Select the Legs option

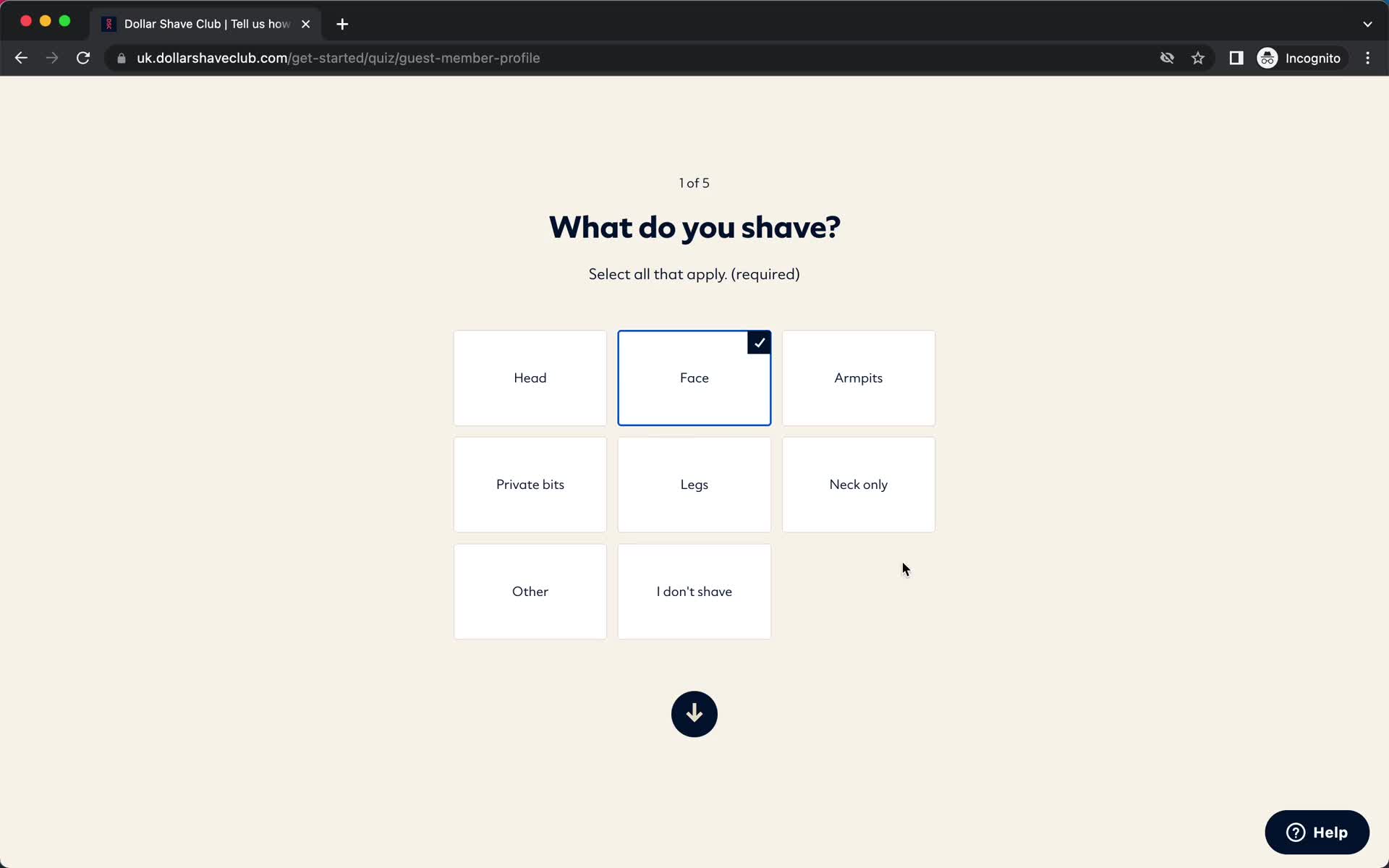(694, 485)
